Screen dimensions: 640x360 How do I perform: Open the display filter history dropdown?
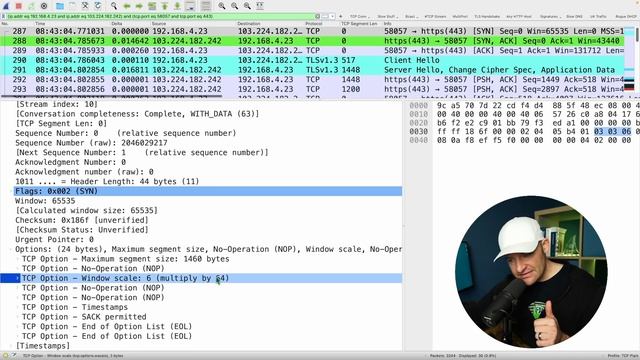click(332, 16)
